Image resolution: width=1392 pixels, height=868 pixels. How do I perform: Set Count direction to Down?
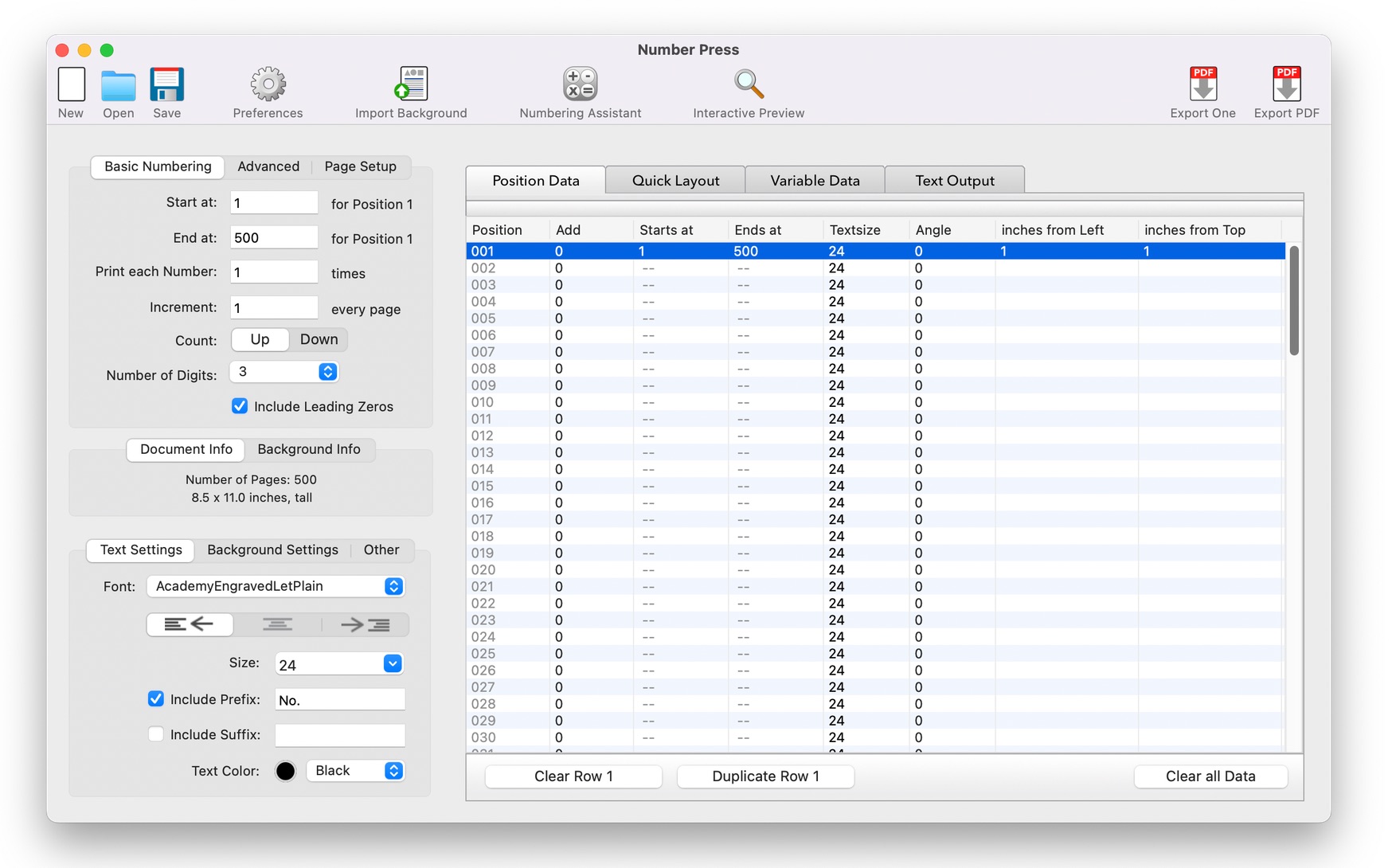click(319, 339)
